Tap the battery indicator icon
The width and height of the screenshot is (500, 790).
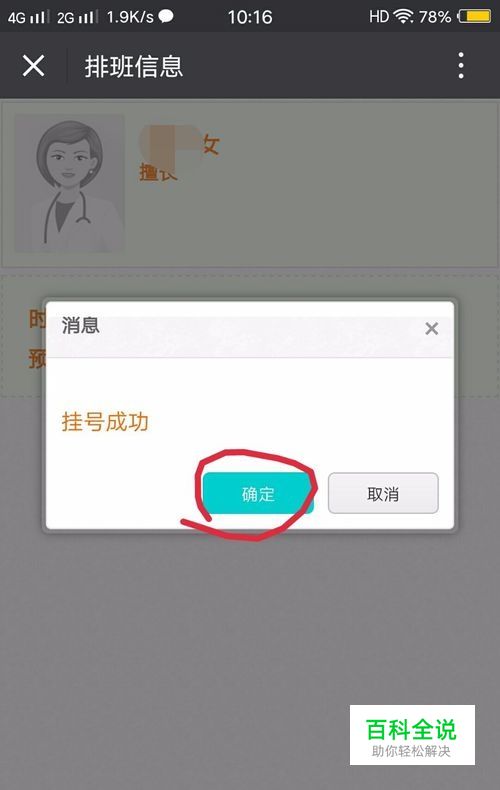474,17
